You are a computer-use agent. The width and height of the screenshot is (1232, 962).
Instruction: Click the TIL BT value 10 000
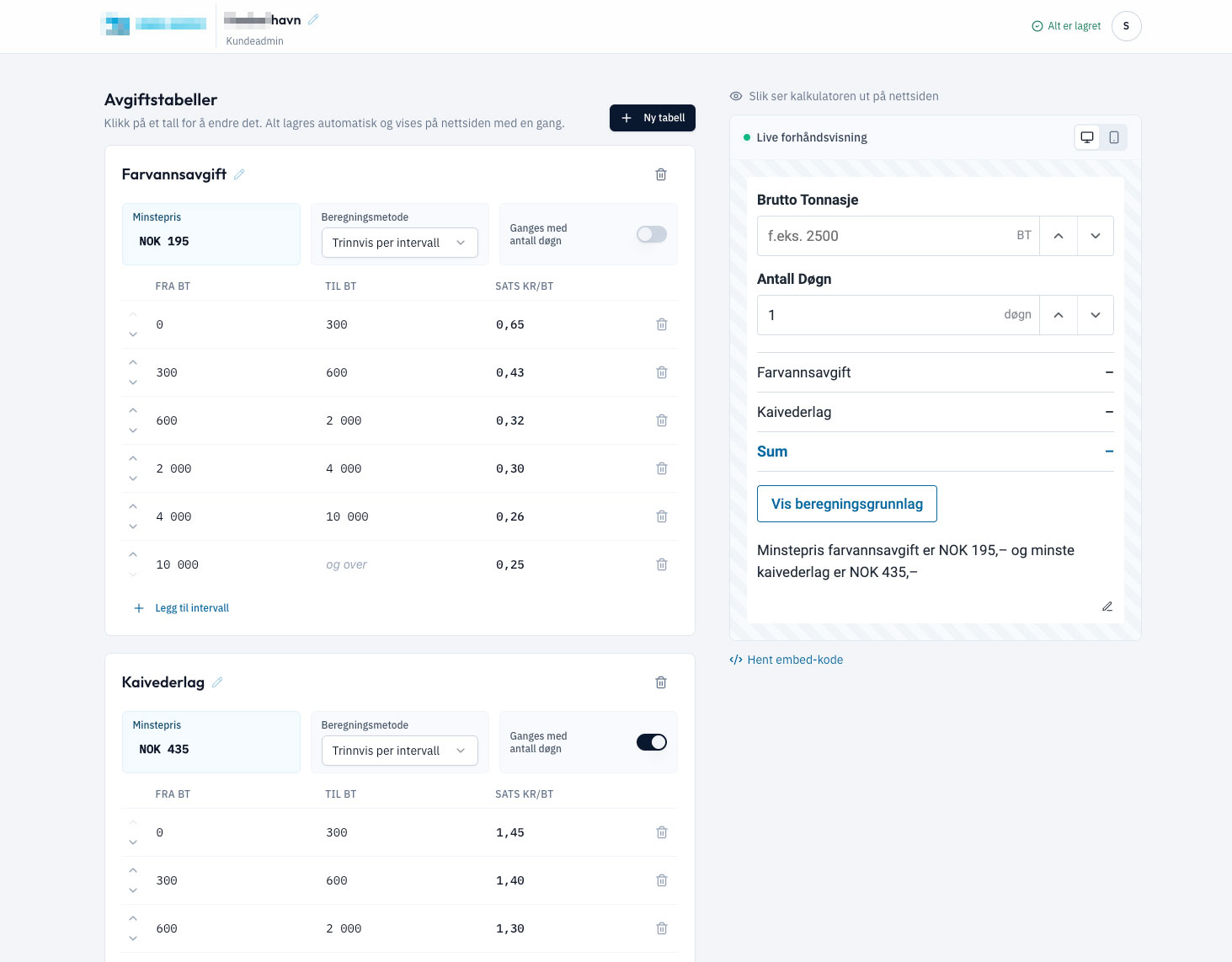(x=347, y=516)
